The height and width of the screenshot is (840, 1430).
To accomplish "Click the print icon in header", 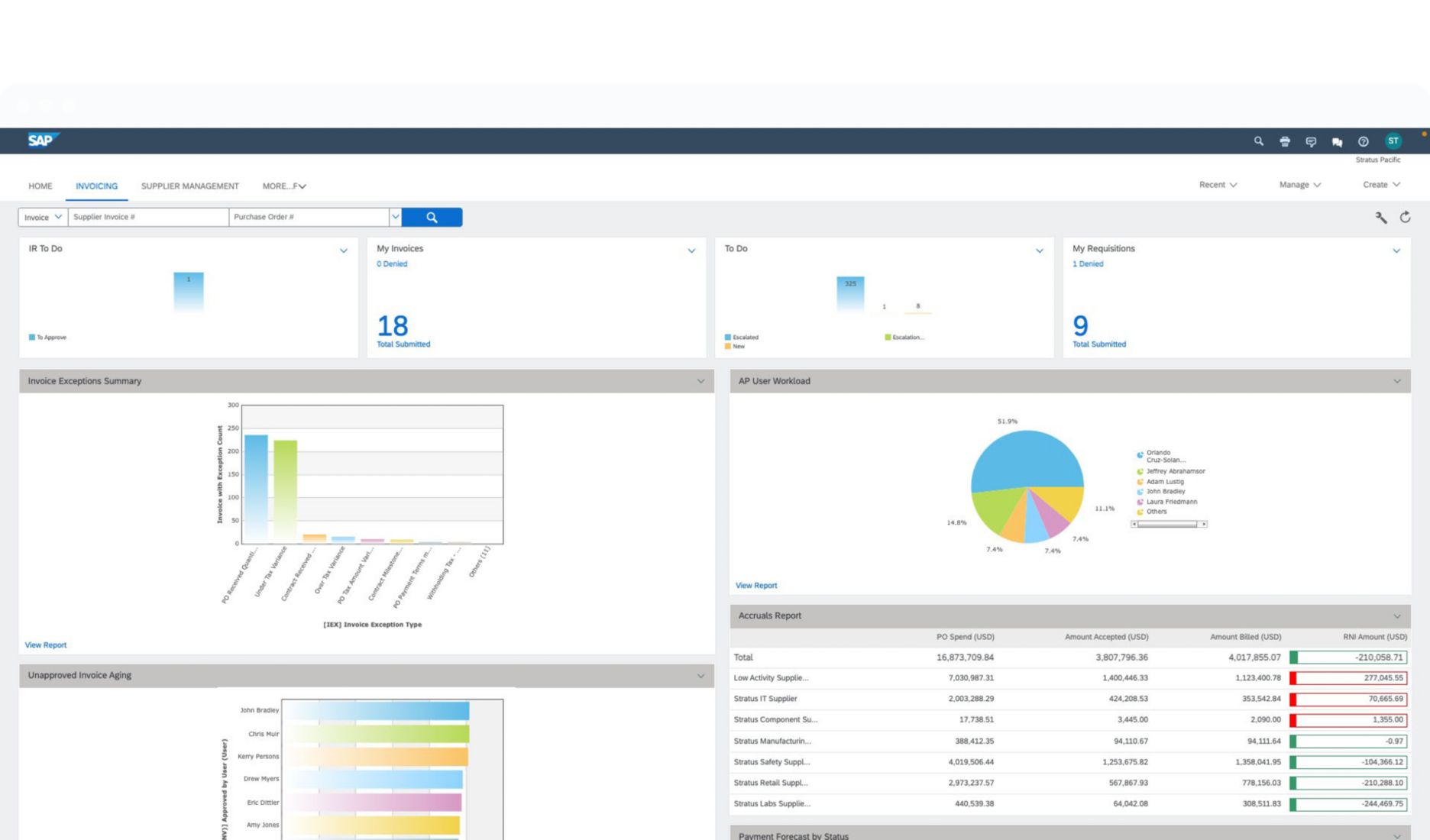I will click(1285, 141).
